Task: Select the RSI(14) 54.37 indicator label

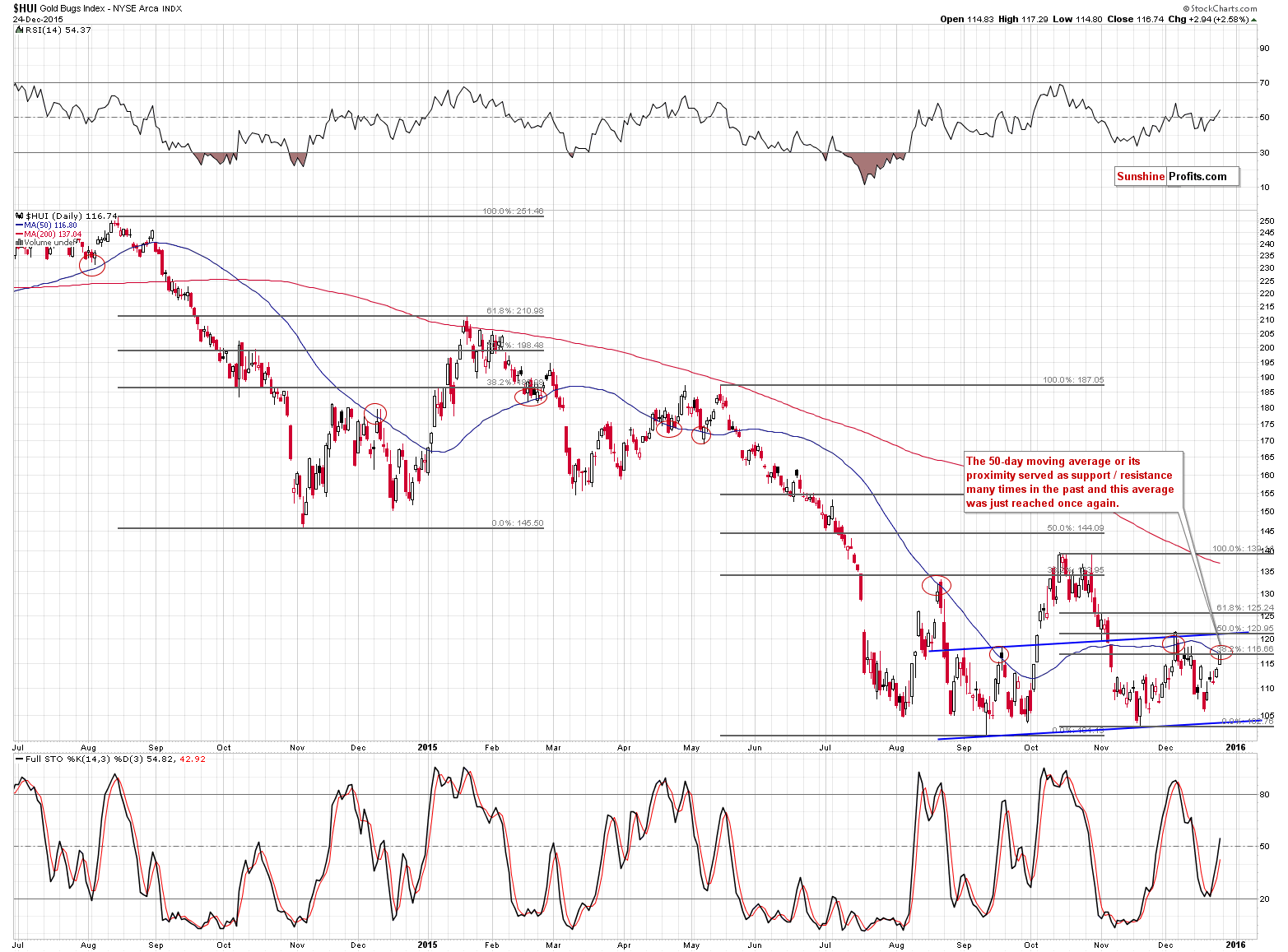Action: pos(58,30)
